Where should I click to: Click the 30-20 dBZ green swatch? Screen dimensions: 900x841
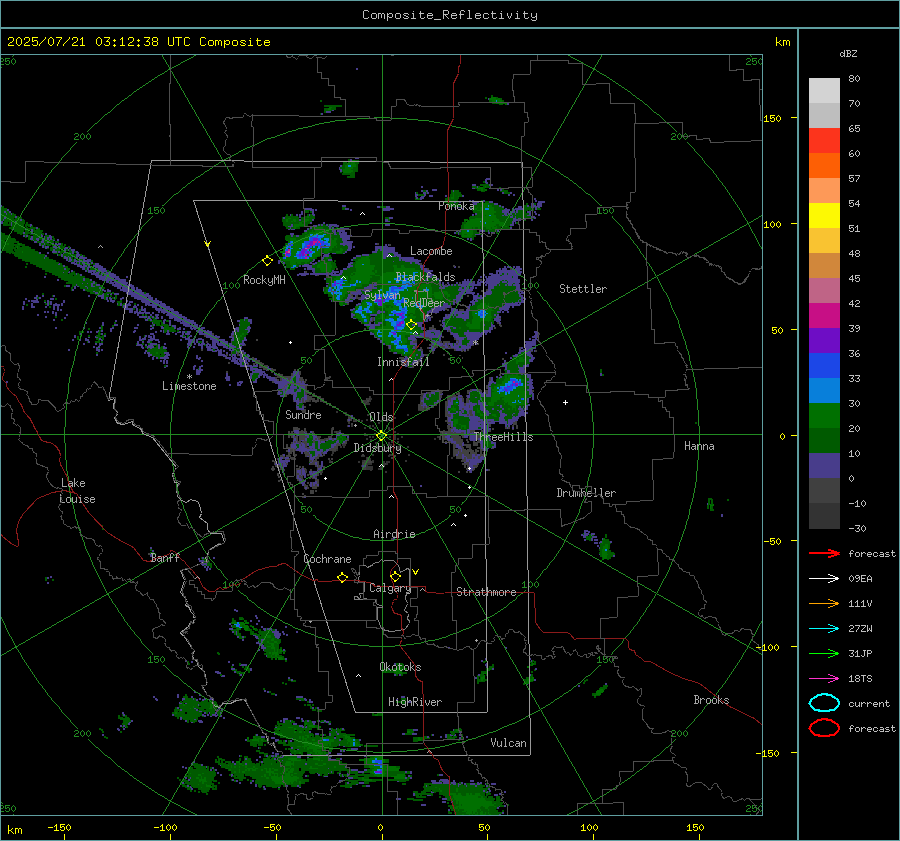824,416
